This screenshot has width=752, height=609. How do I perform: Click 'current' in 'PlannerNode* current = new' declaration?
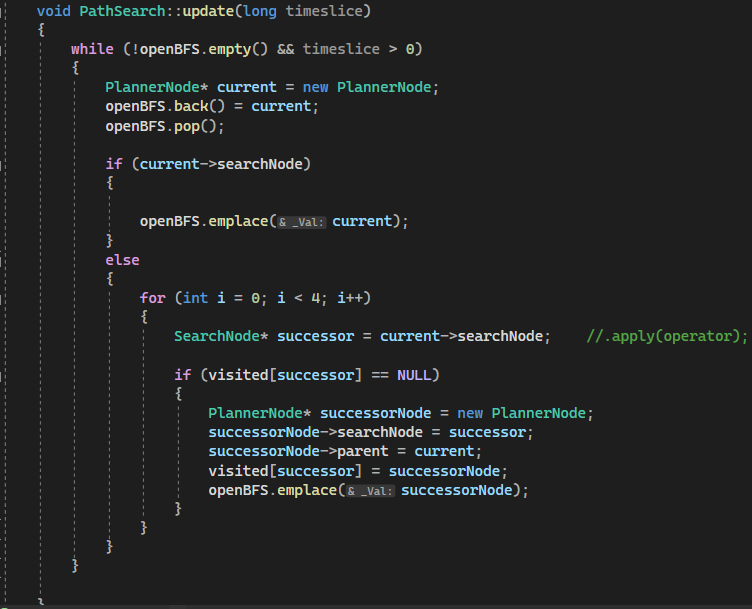pyautogui.click(x=247, y=87)
